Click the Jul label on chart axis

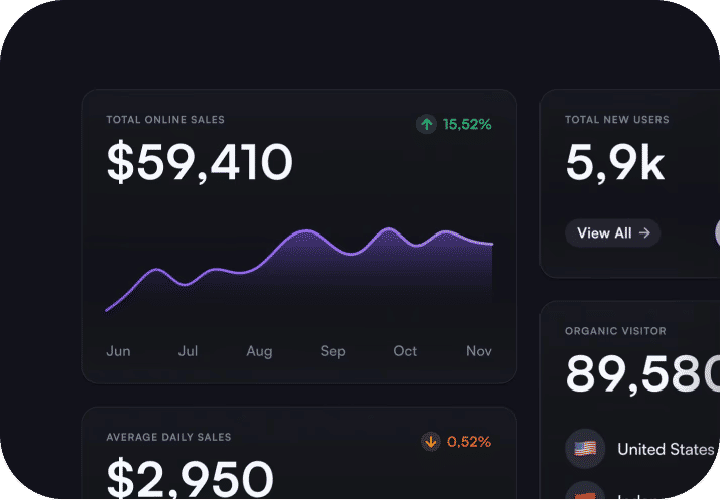[188, 351]
